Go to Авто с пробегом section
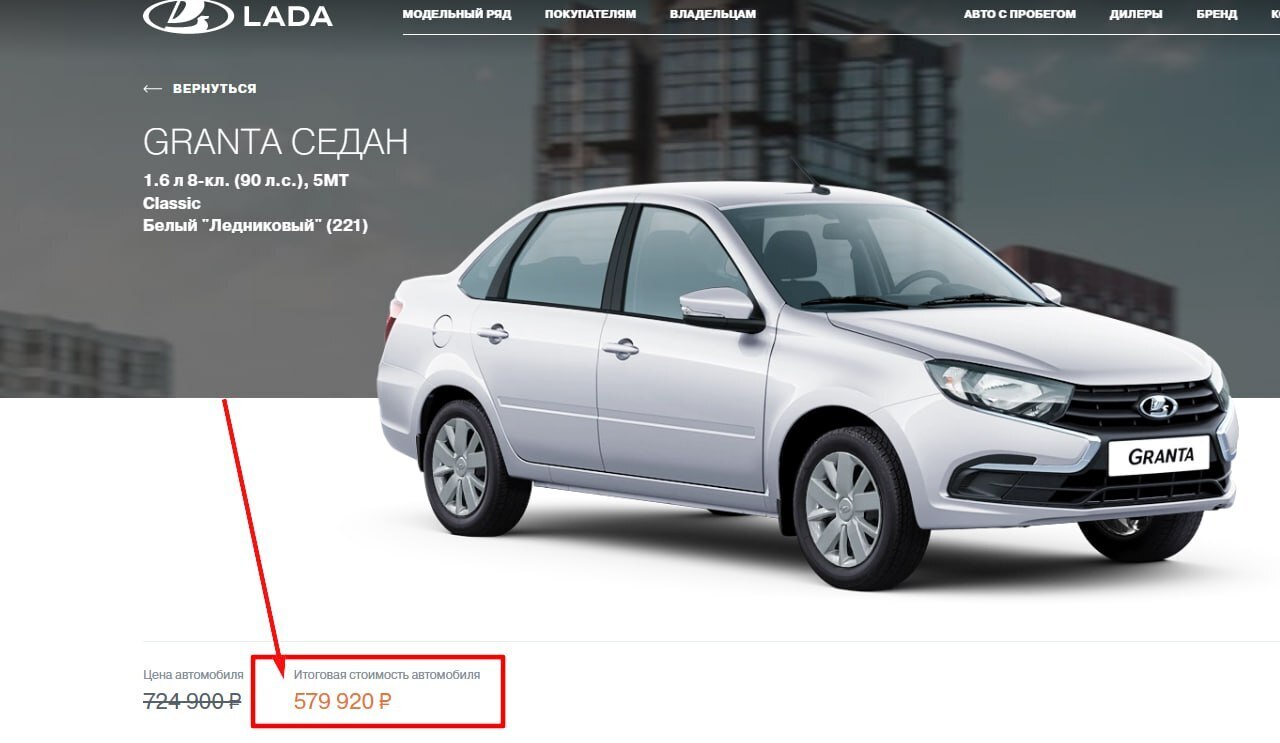Viewport: 1280px width, 743px height. [1020, 15]
